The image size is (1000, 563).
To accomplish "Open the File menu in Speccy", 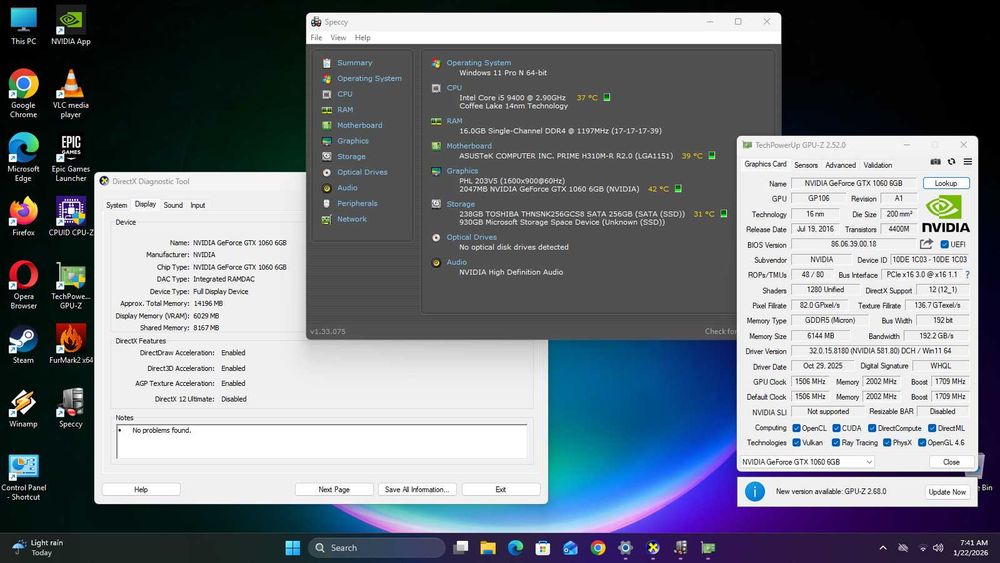I will pos(316,38).
